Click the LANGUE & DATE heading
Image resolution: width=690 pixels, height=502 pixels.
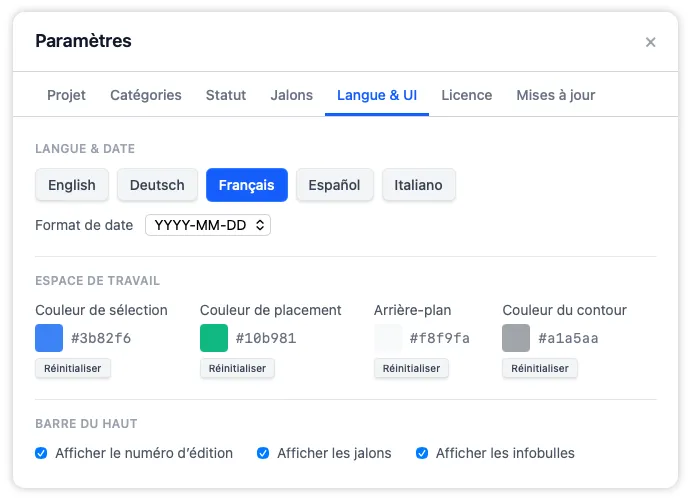pos(85,149)
